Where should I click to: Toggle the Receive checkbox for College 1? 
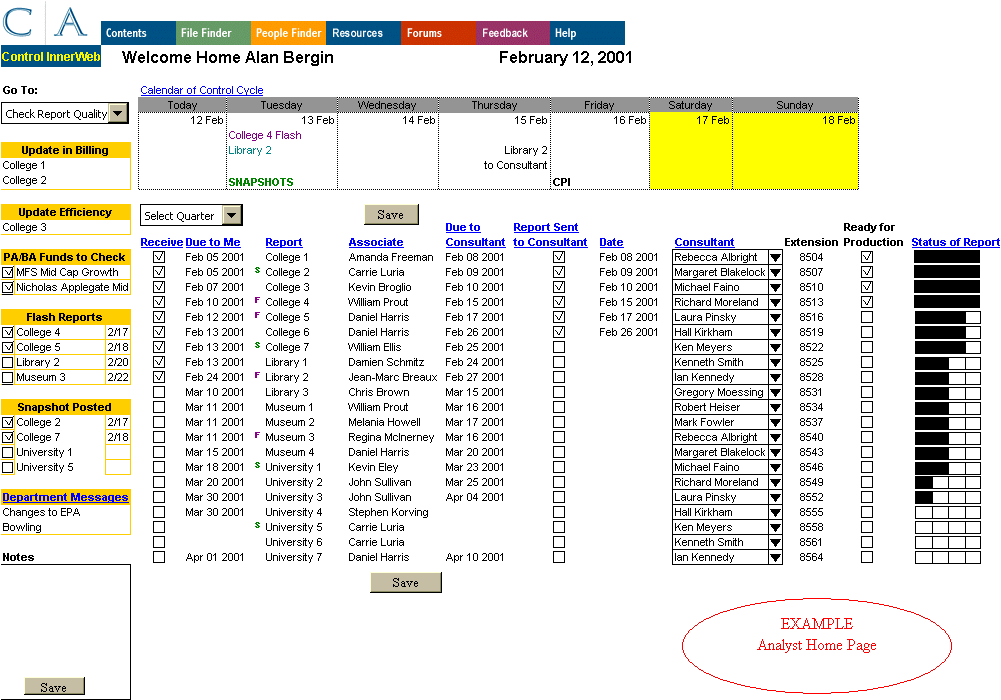[159, 257]
